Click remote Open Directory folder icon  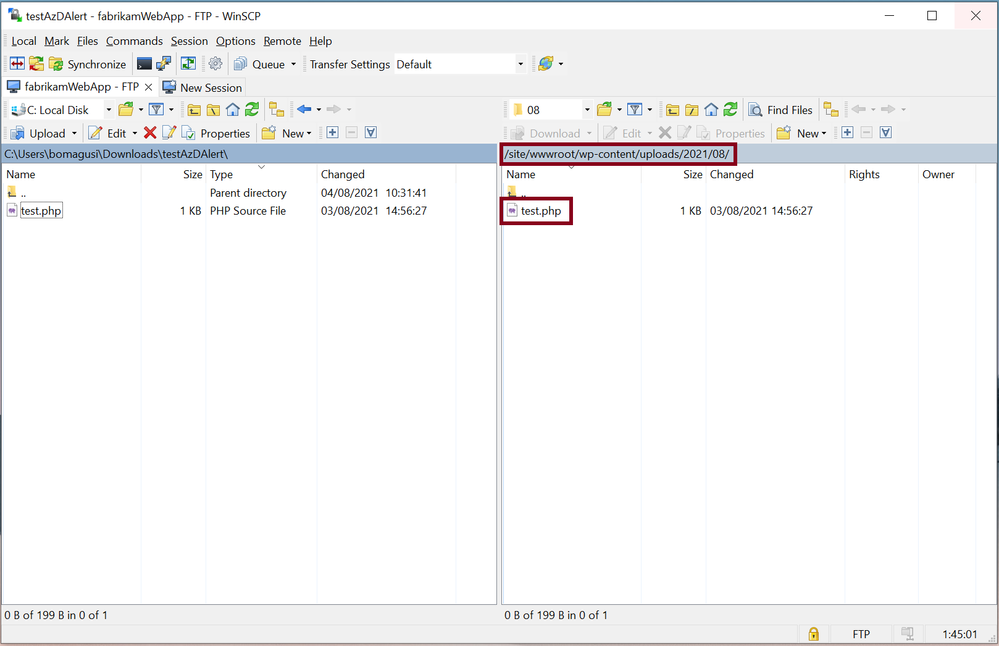pyautogui.click(x=604, y=110)
